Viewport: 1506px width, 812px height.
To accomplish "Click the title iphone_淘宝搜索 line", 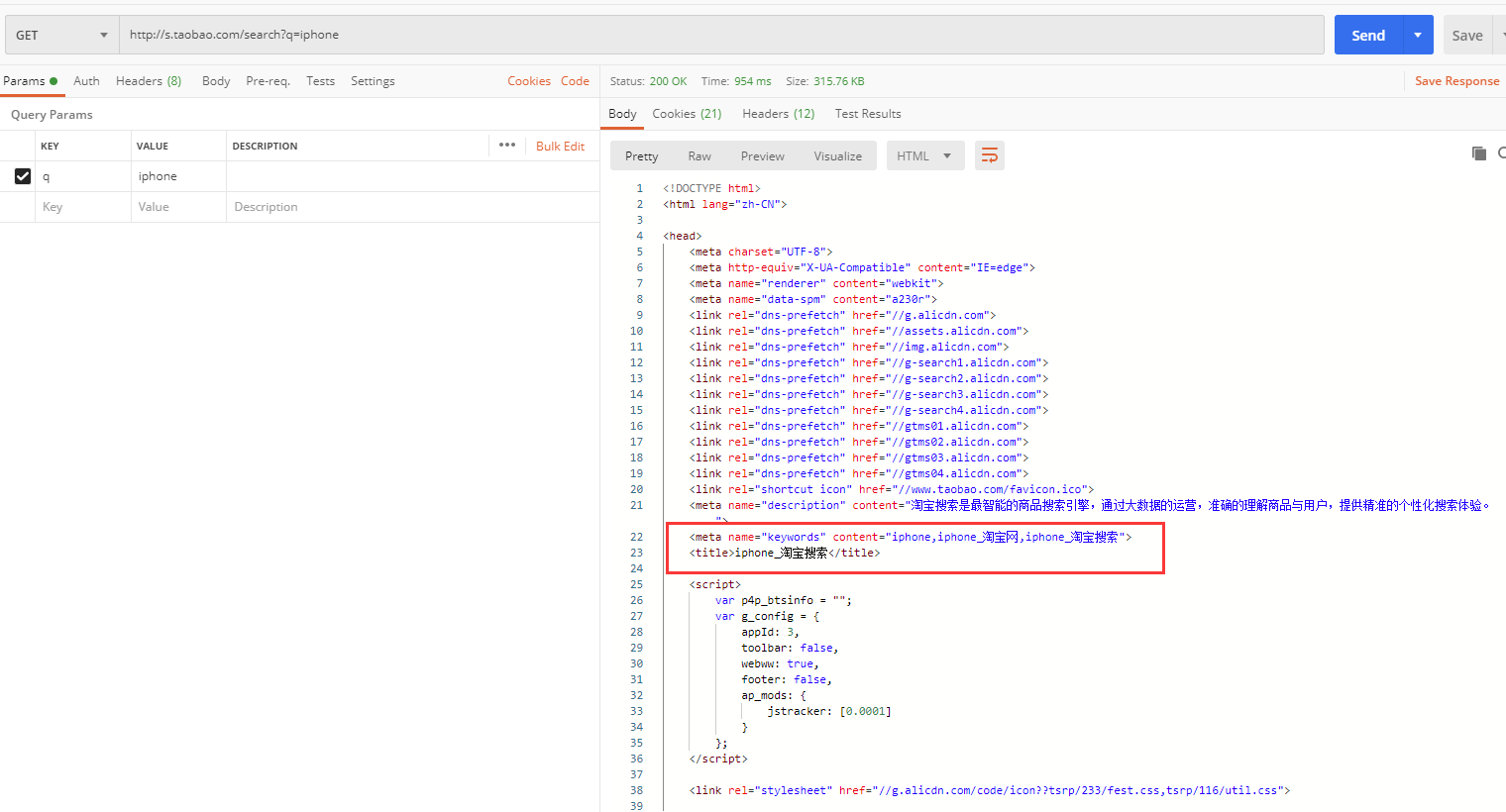I will pyautogui.click(x=785, y=553).
